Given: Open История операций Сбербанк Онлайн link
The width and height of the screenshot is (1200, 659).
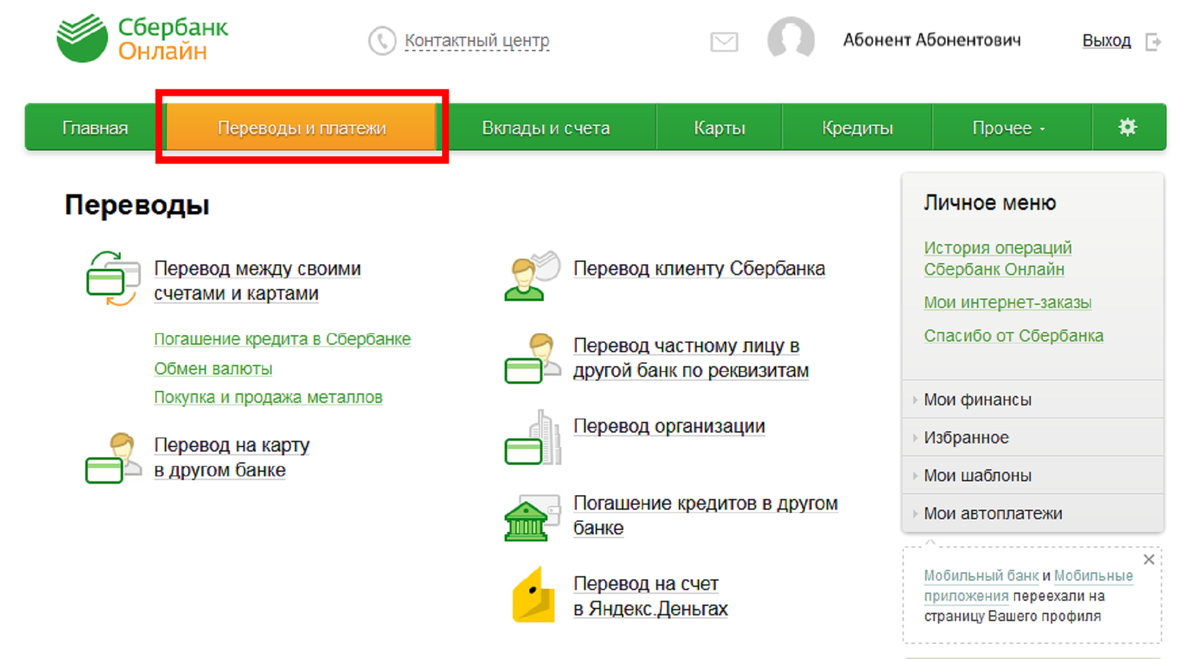Looking at the screenshot, I should tap(998, 258).
